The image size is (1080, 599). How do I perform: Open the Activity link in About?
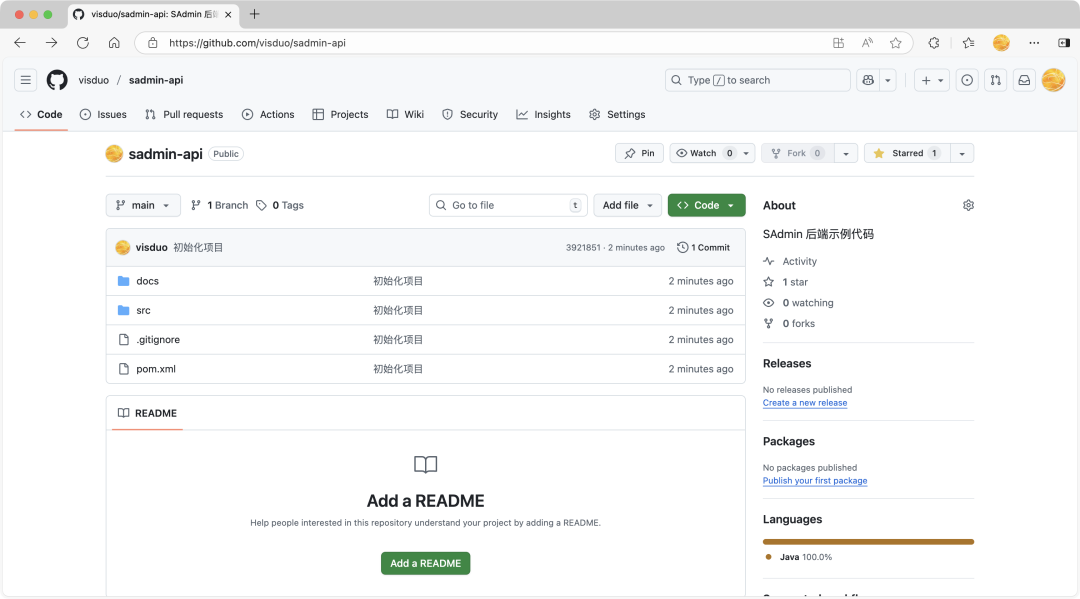coord(790,261)
